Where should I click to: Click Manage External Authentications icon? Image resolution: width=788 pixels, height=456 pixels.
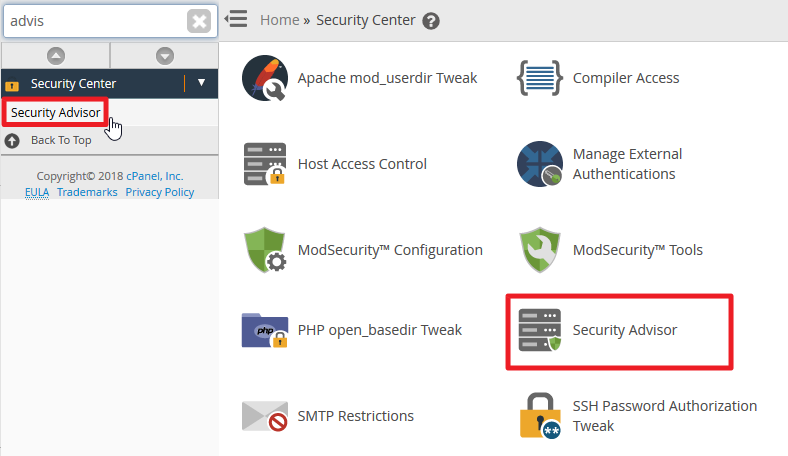pos(540,164)
